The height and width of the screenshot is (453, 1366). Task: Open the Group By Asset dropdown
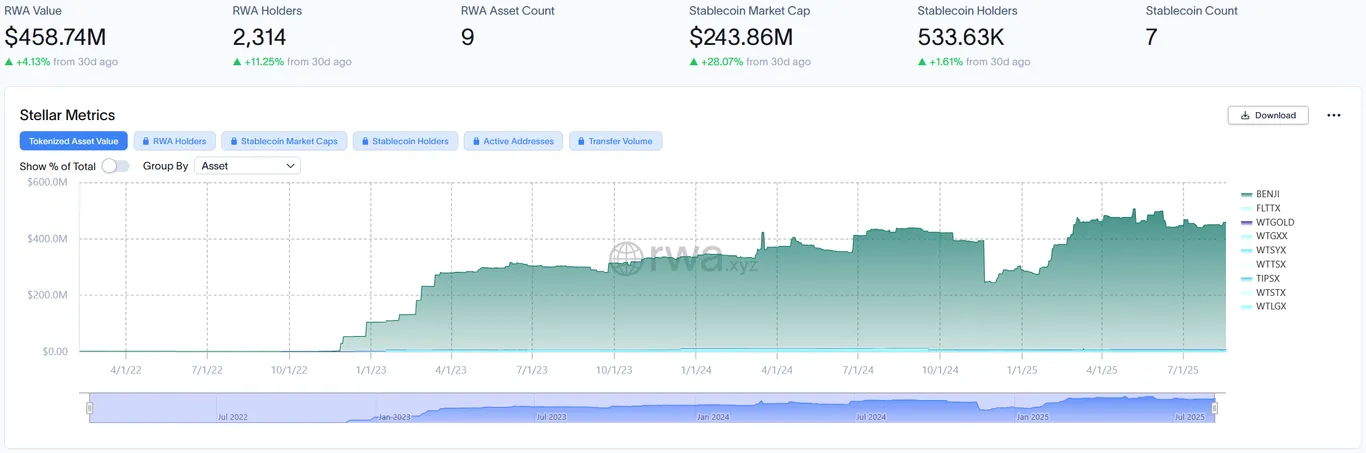pyautogui.click(x=247, y=166)
